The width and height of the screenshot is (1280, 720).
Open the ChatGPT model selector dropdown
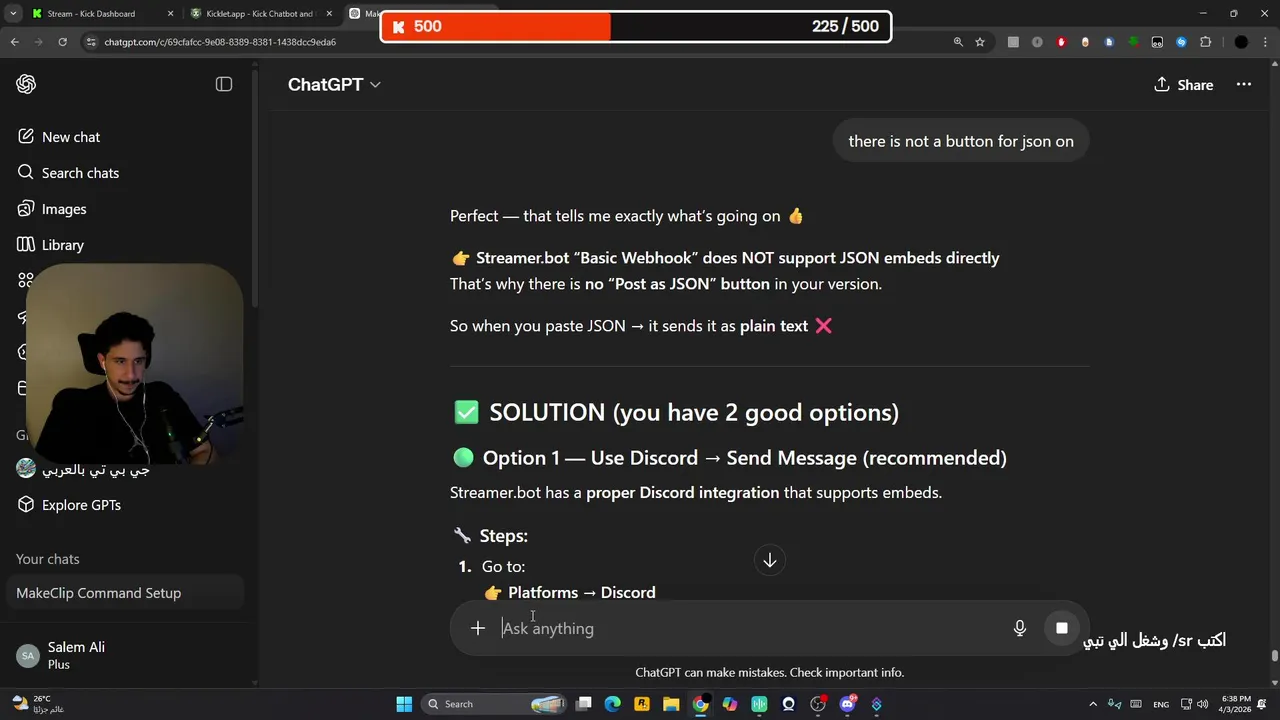[334, 85]
